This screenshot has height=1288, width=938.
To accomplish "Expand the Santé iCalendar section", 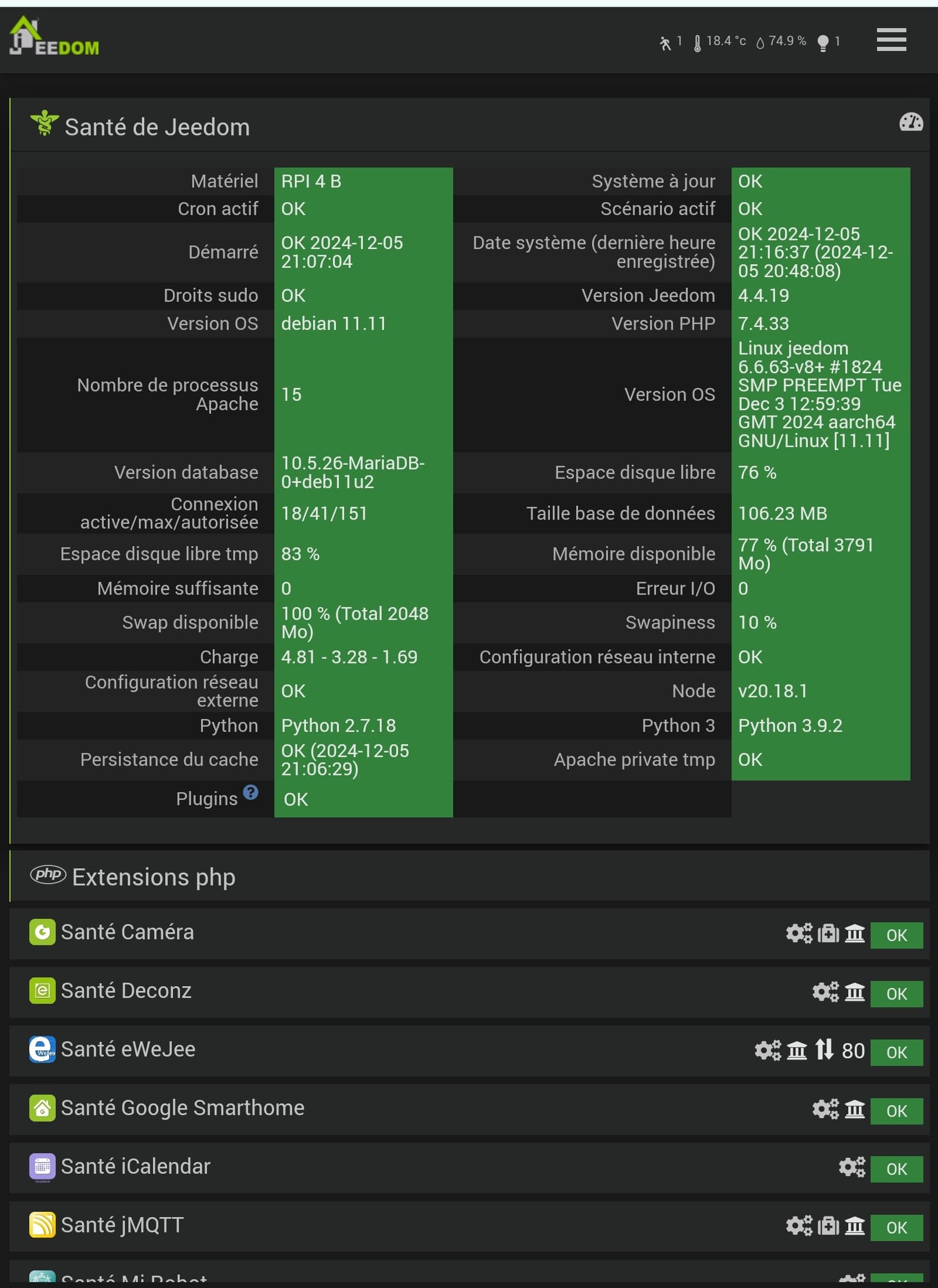I will 135,1167.
